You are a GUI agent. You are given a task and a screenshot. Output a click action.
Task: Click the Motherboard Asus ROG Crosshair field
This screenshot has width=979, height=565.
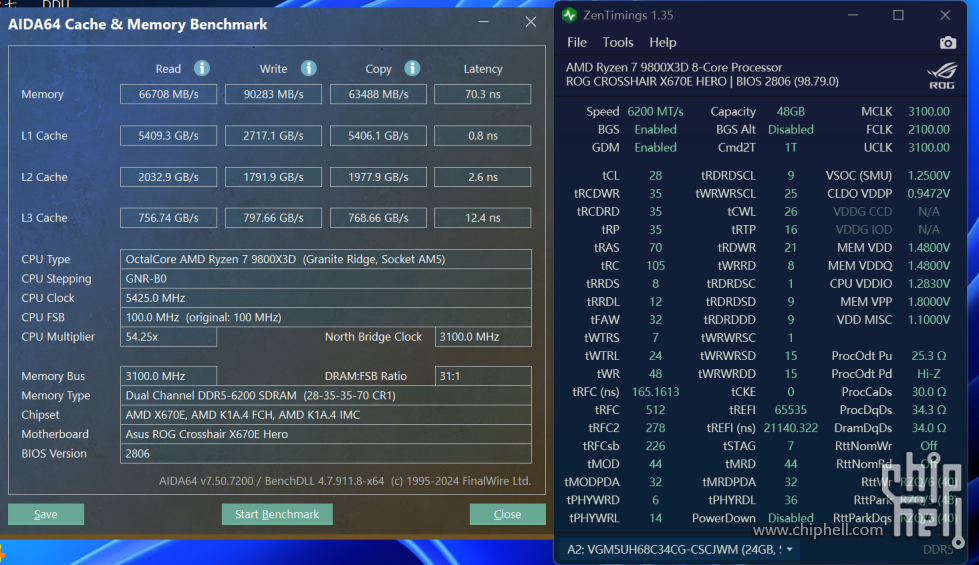click(326, 434)
